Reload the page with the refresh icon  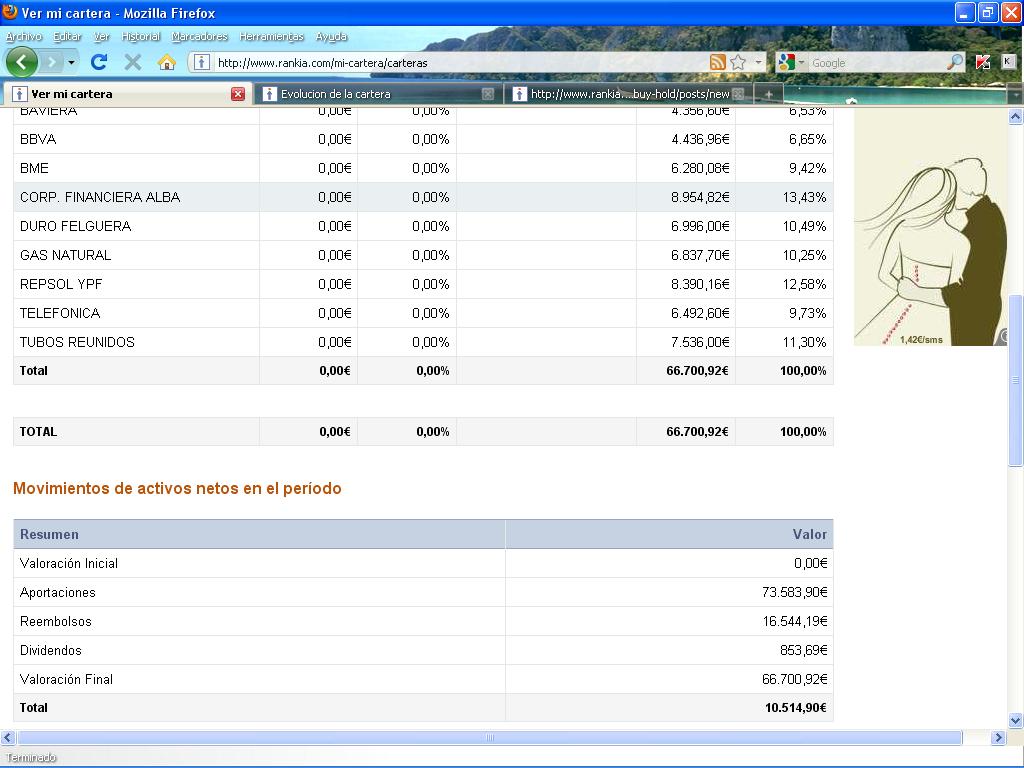(x=98, y=62)
